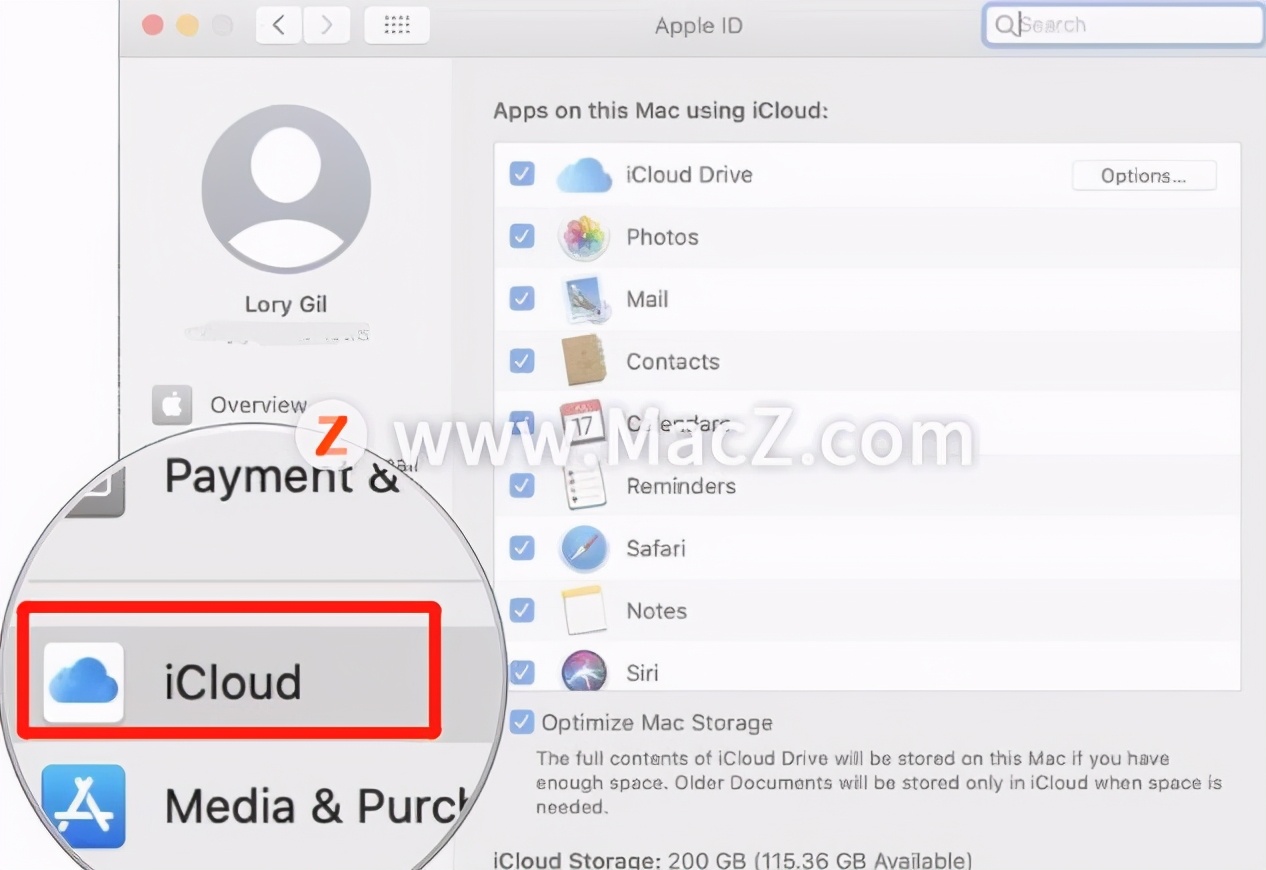
Task: Select the Calendars icon
Action: (x=585, y=423)
